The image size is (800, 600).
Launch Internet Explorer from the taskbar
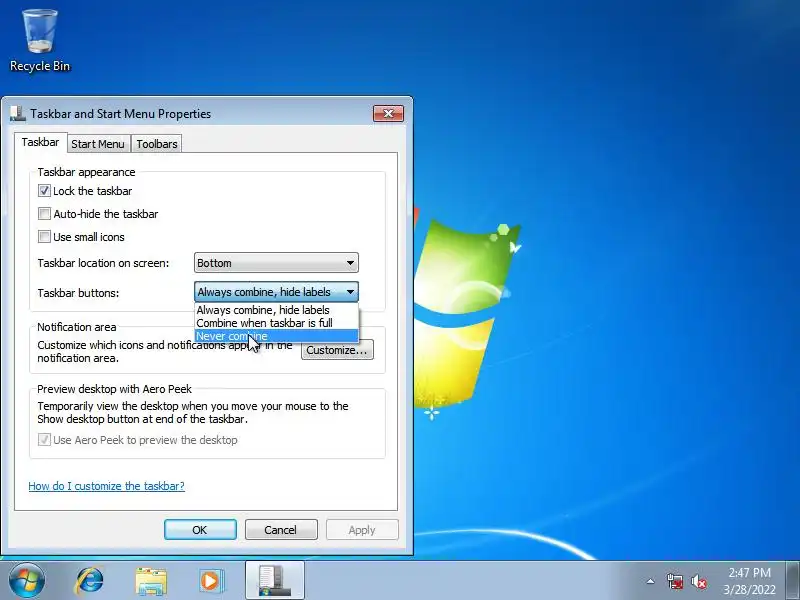[x=89, y=581]
